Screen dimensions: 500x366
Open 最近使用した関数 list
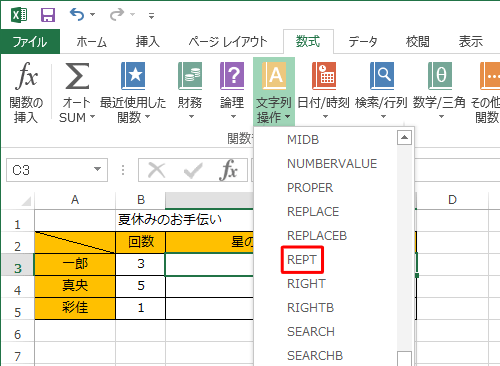[133, 92]
